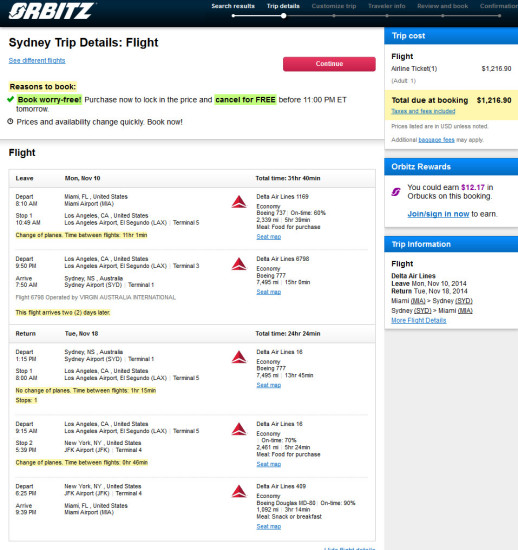This screenshot has width=518, height=550.
Task: Open the Taxes and fees included link
Action: click(423, 111)
